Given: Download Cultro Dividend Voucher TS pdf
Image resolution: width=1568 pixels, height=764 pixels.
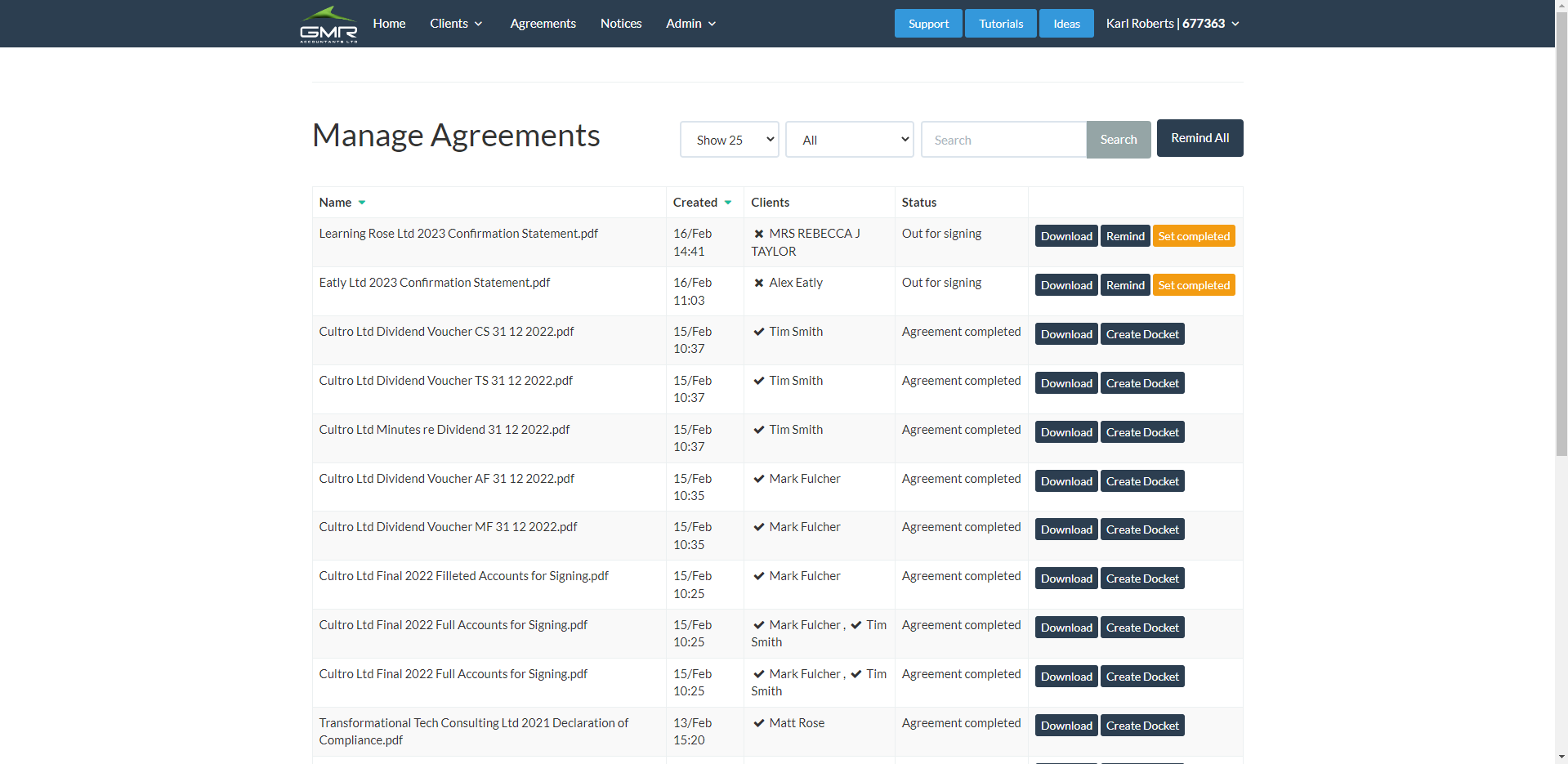Looking at the screenshot, I should pyautogui.click(x=1066, y=383).
